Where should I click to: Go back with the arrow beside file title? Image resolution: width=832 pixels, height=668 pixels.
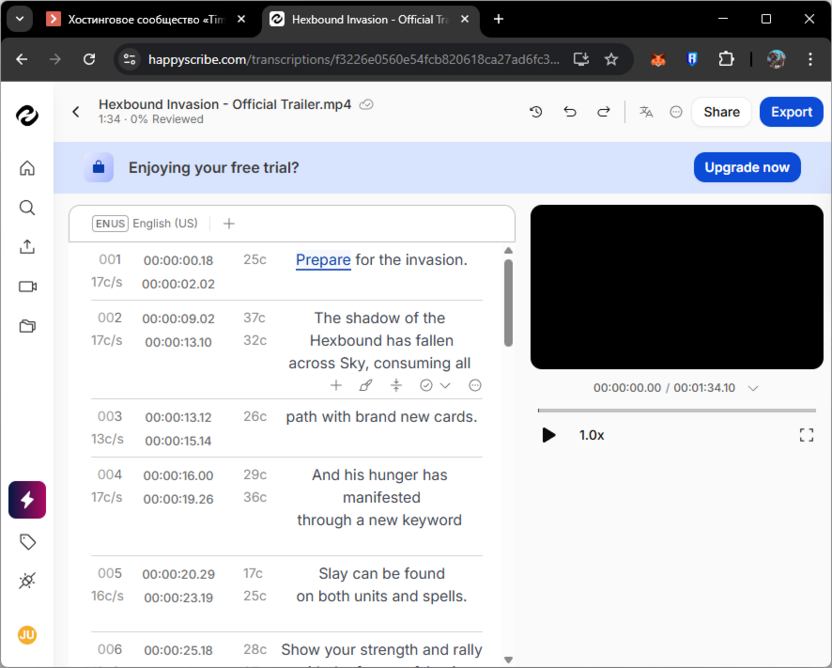pos(76,111)
